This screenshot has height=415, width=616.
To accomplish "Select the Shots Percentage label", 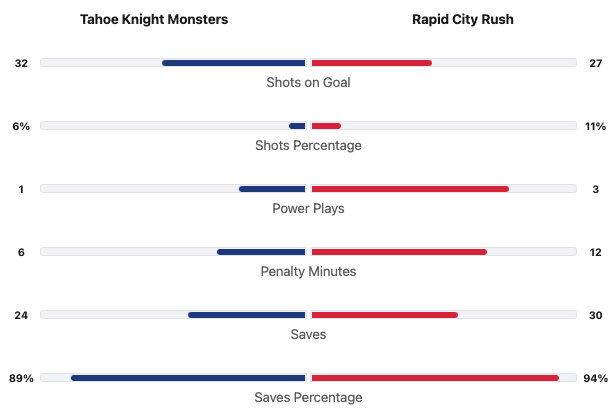I will pos(308,145).
